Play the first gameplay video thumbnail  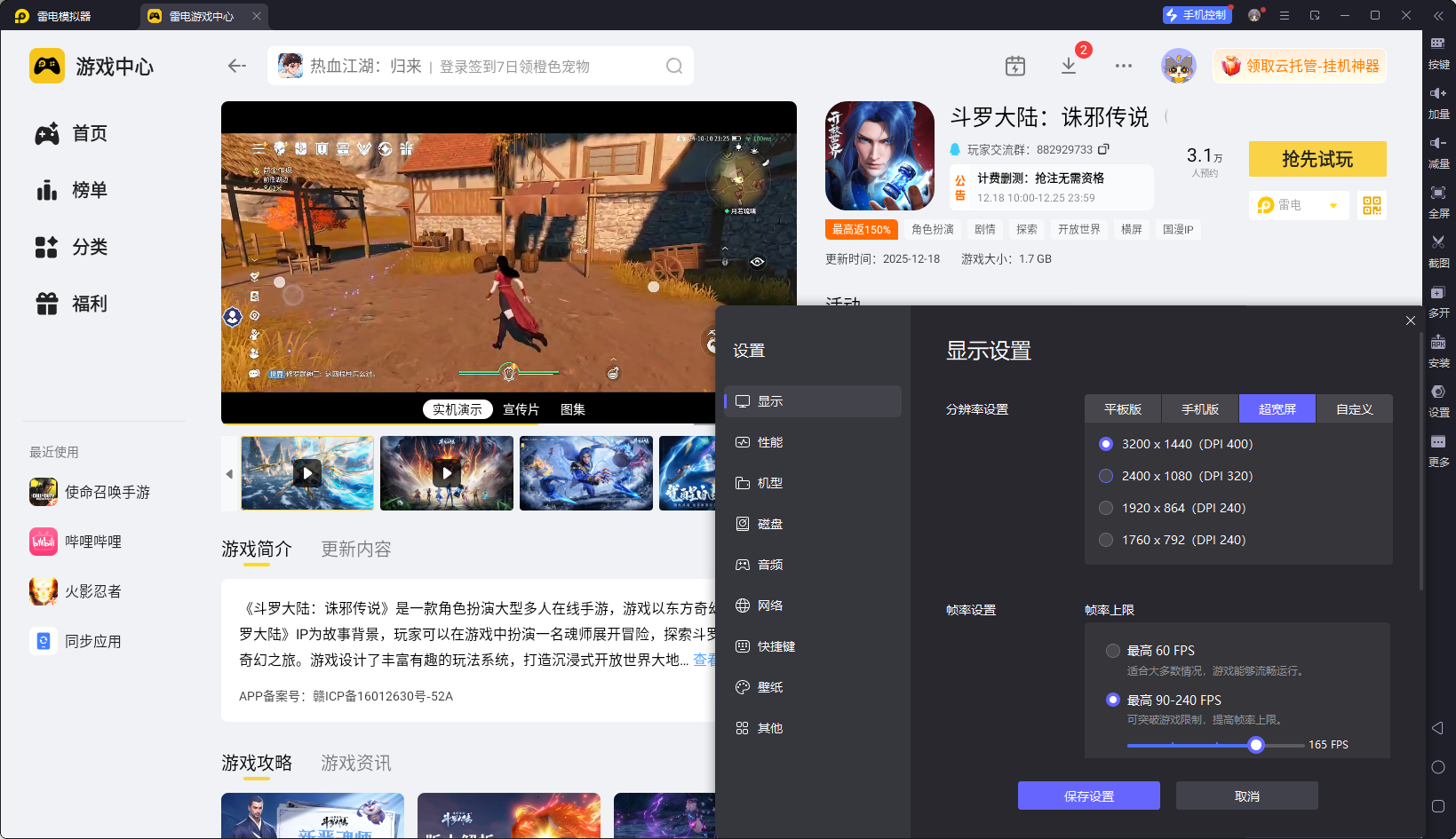[307, 473]
